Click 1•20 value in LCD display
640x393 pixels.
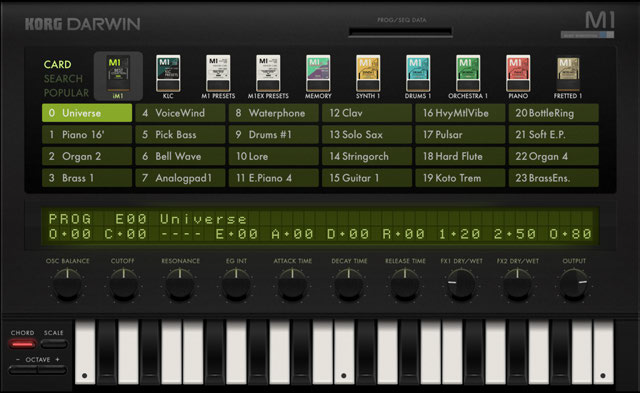[460, 234]
